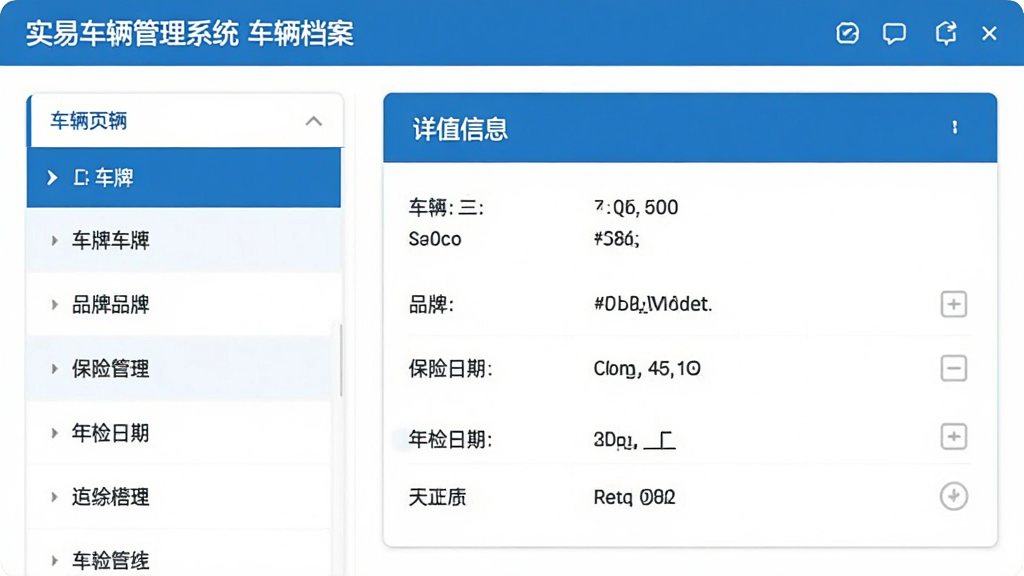Click the 品牌 value text in details

652,304
